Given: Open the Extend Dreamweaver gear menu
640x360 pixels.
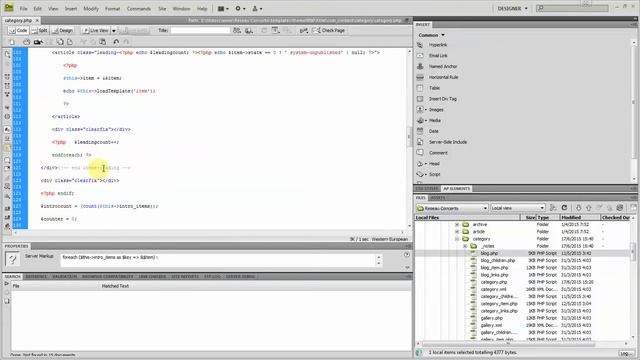Looking at the screenshot, I should tap(240, 9).
